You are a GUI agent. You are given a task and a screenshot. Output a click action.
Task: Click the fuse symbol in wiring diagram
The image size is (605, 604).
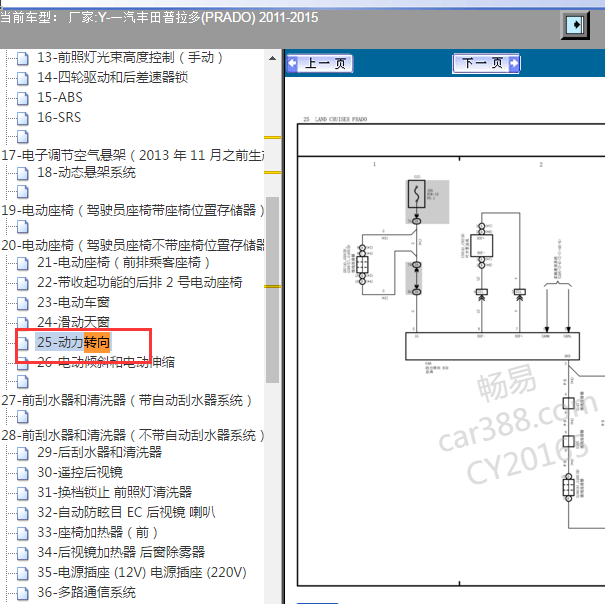(x=417, y=194)
